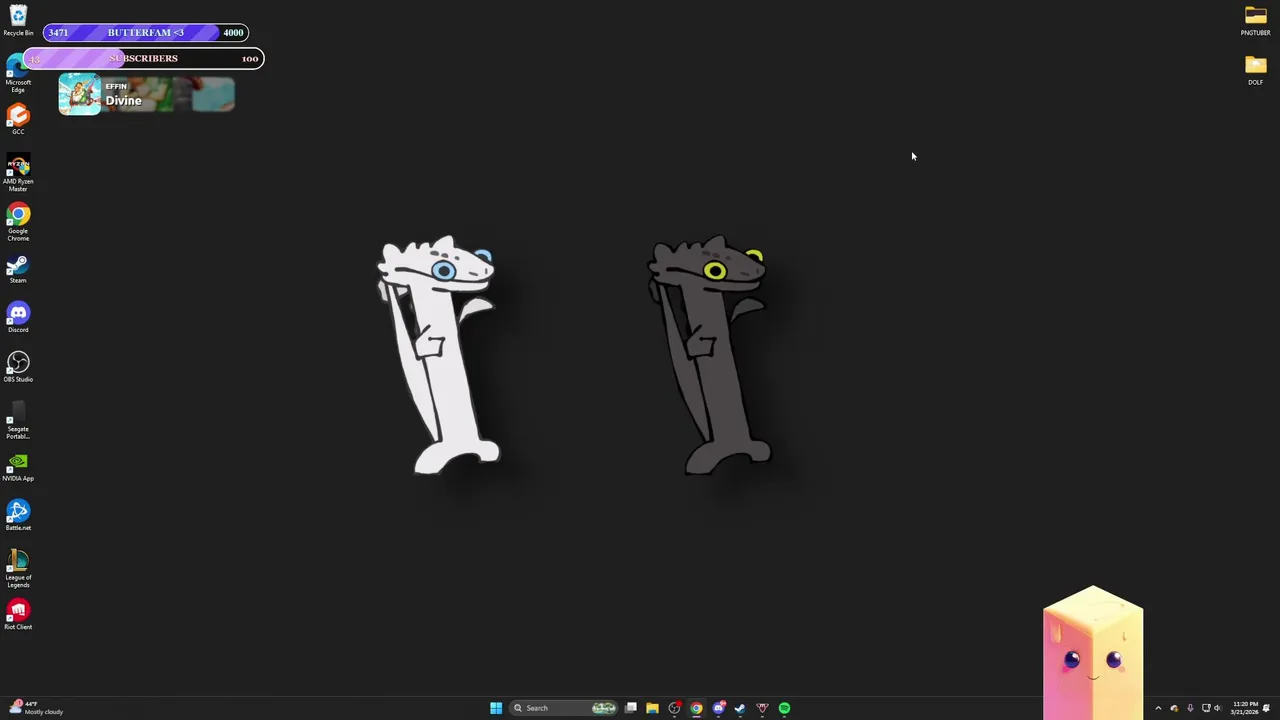Select the Riot Client desktop shortcut
Image resolution: width=1280 pixels, height=720 pixels.
(x=18, y=615)
